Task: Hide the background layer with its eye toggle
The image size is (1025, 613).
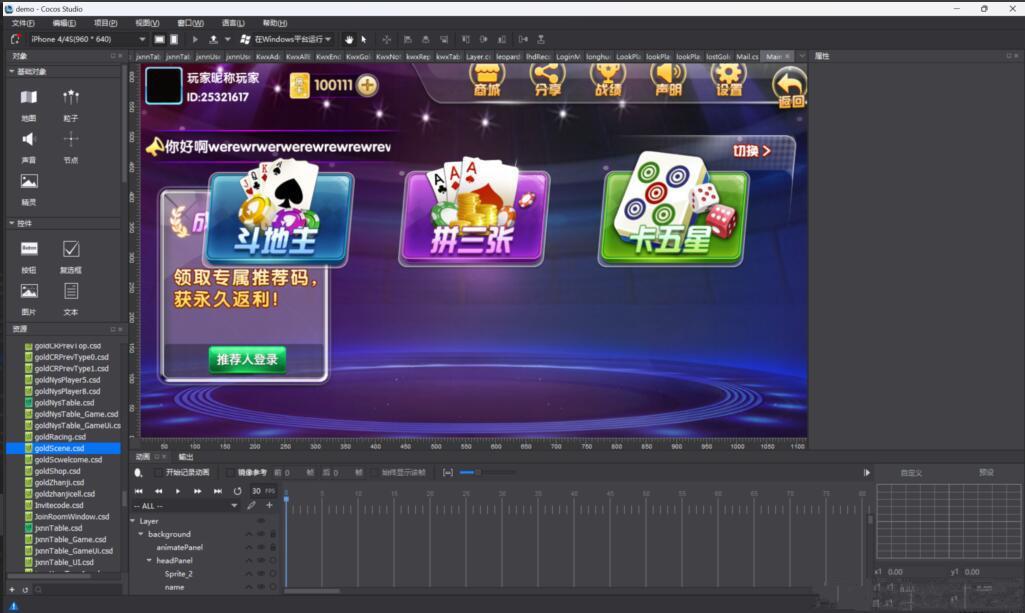Action: click(x=261, y=534)
